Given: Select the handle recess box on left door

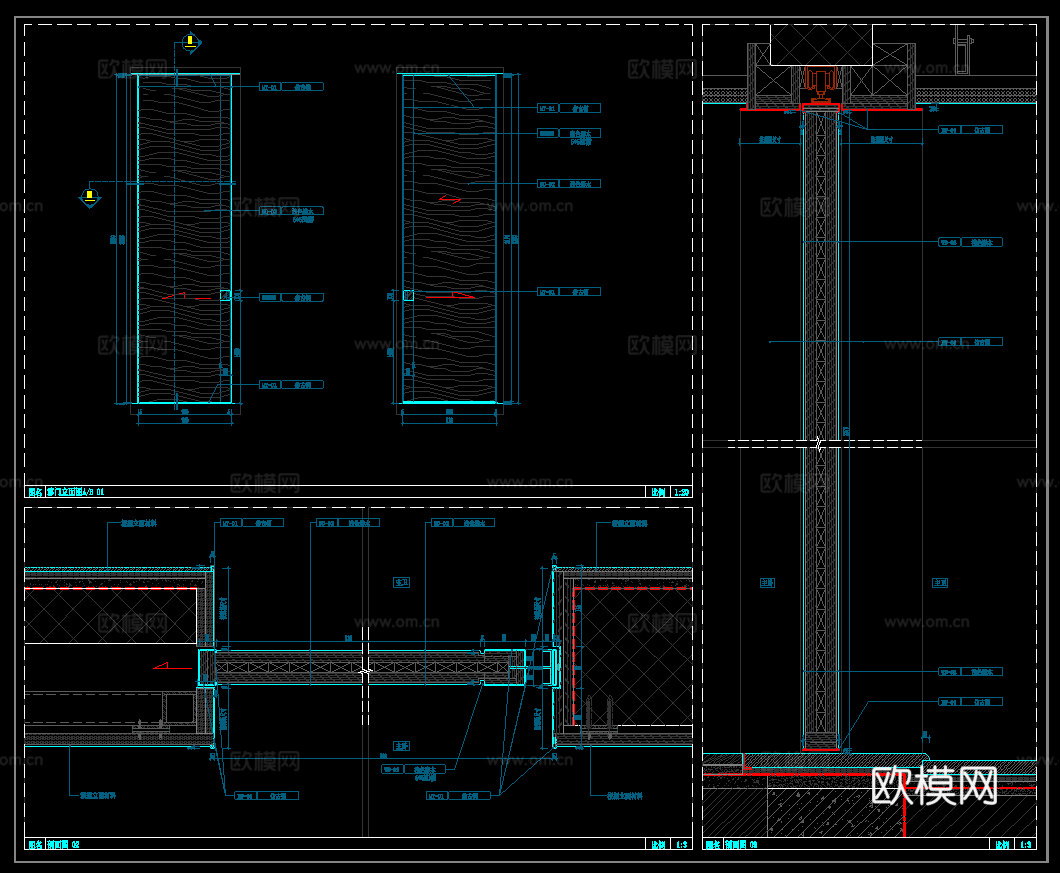Looking at the screenshot, I should [x=226, y=296].
